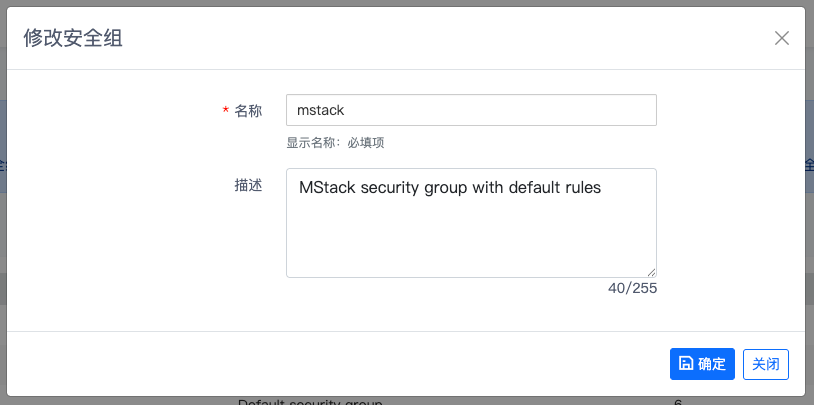Click the Default security group row behind dialog

point(310,402)
